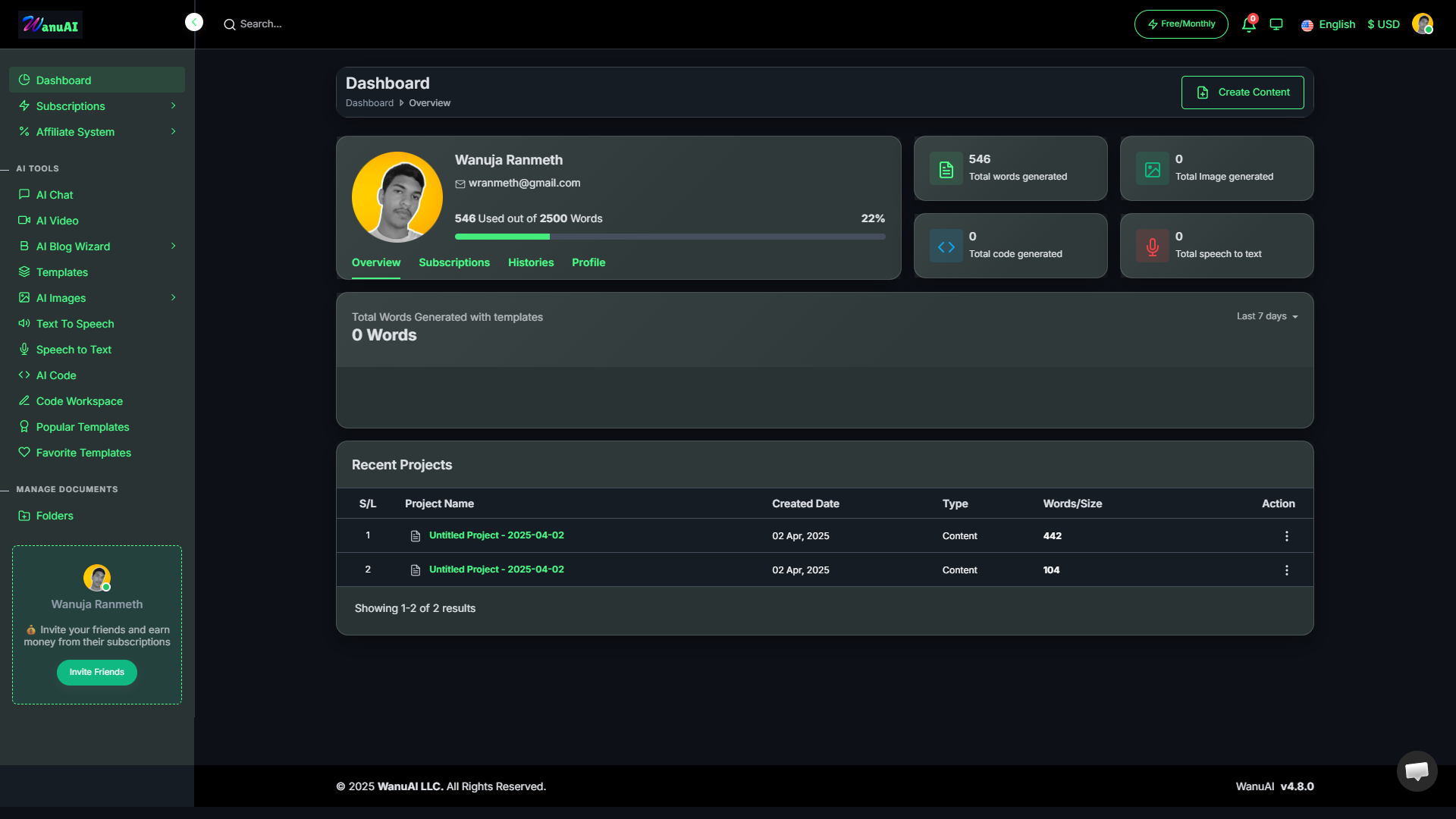This screenshot has width=1456, height=819.
Task: Open AI Video from the sidebar
Action: pos(57,221)
